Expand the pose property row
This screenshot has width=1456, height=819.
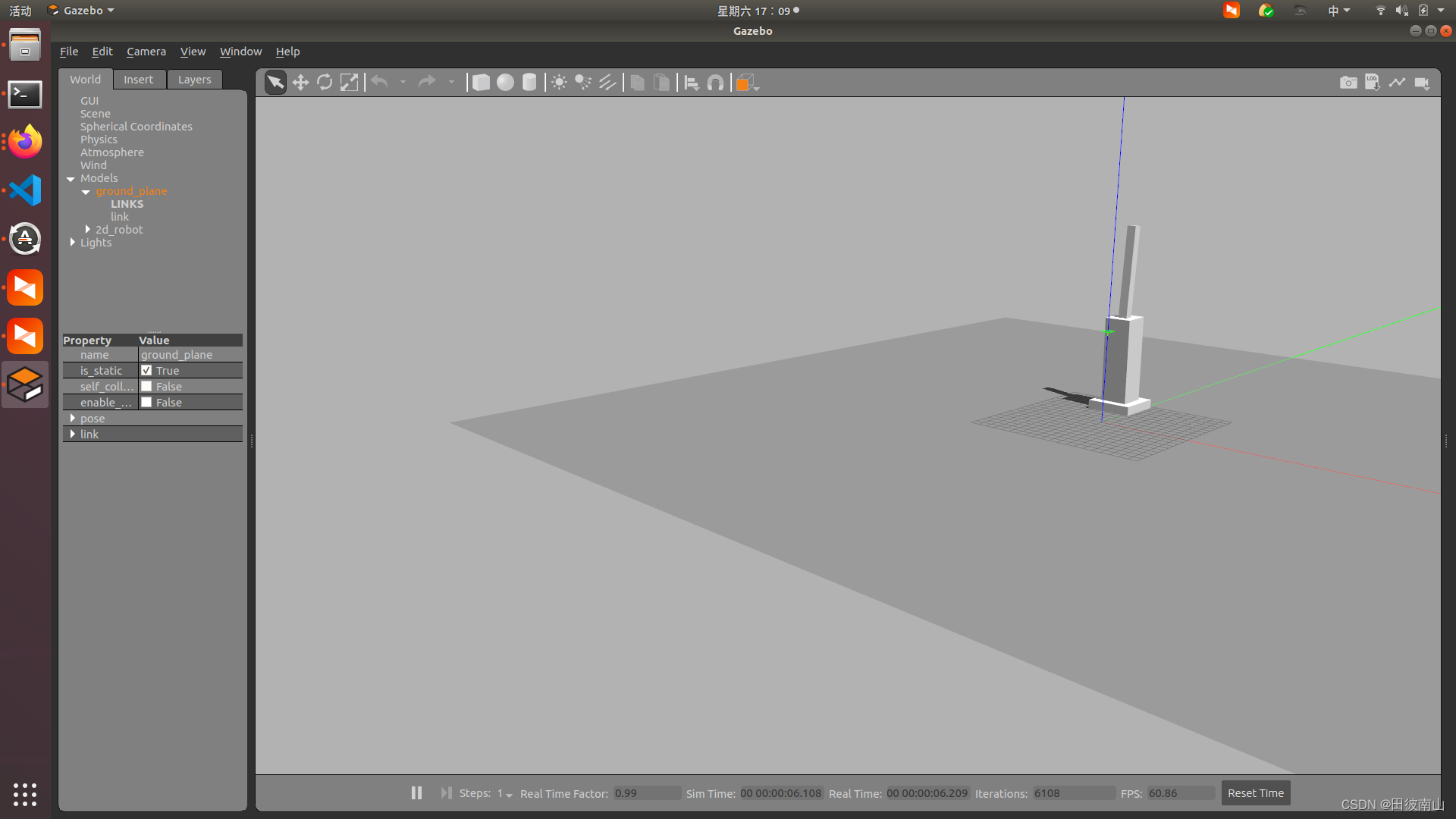coord(72,417)
